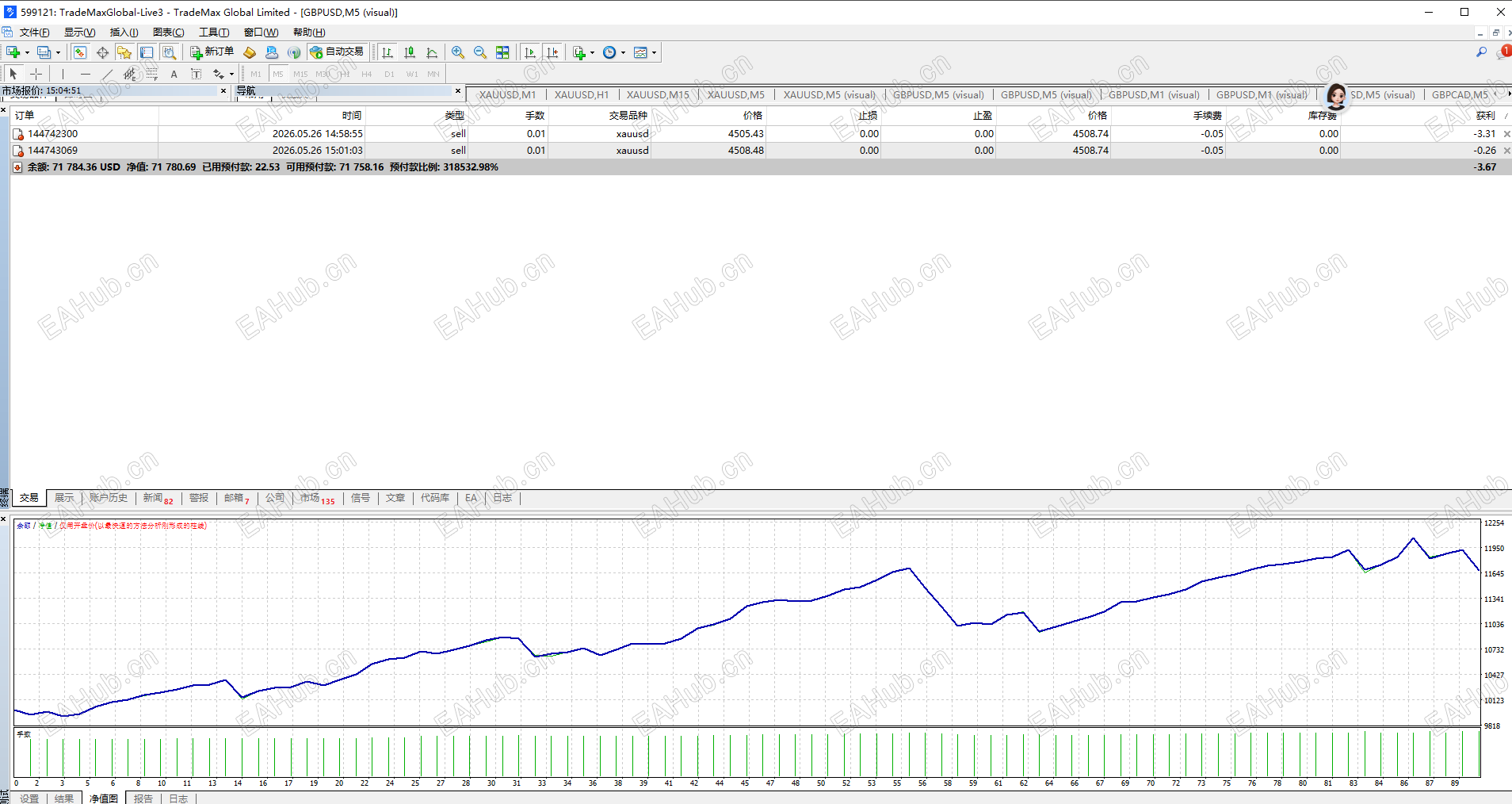Switch to the 设置 tester tab
Screen dimensions: 1512x804
pyautogui.click(x=29, y=798)
